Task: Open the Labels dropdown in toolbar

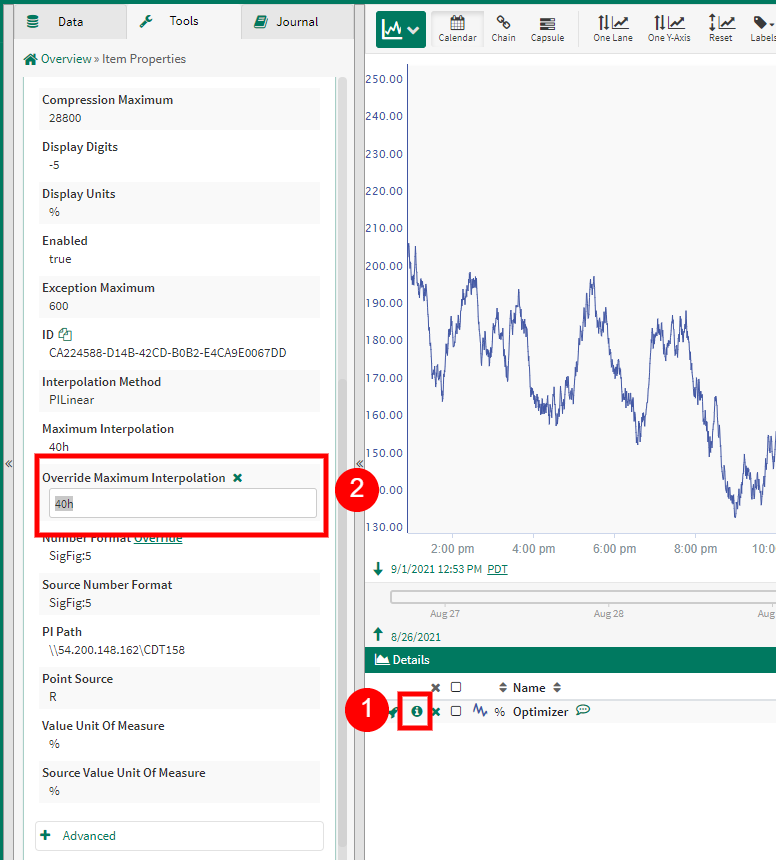Action: pyautogui.click(x=762, y=28)
